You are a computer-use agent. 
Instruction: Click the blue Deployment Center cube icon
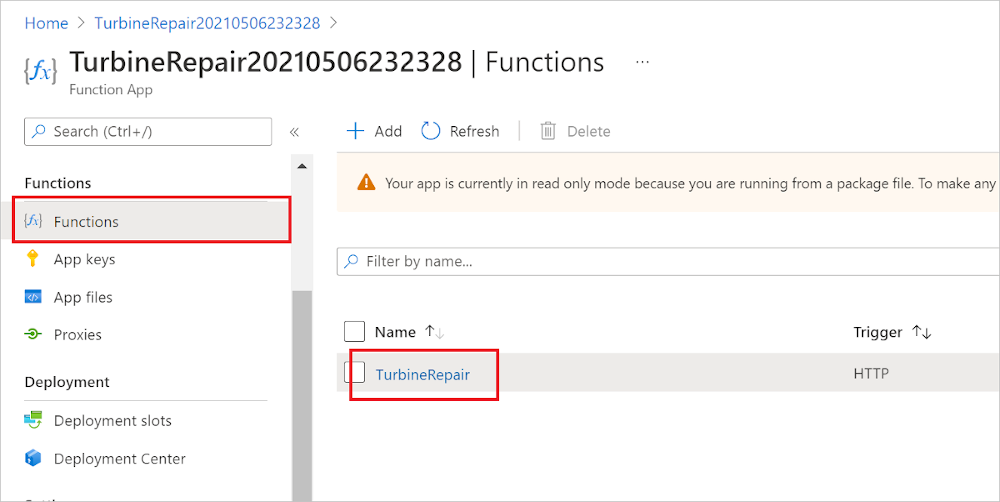[x=33, y=458]
